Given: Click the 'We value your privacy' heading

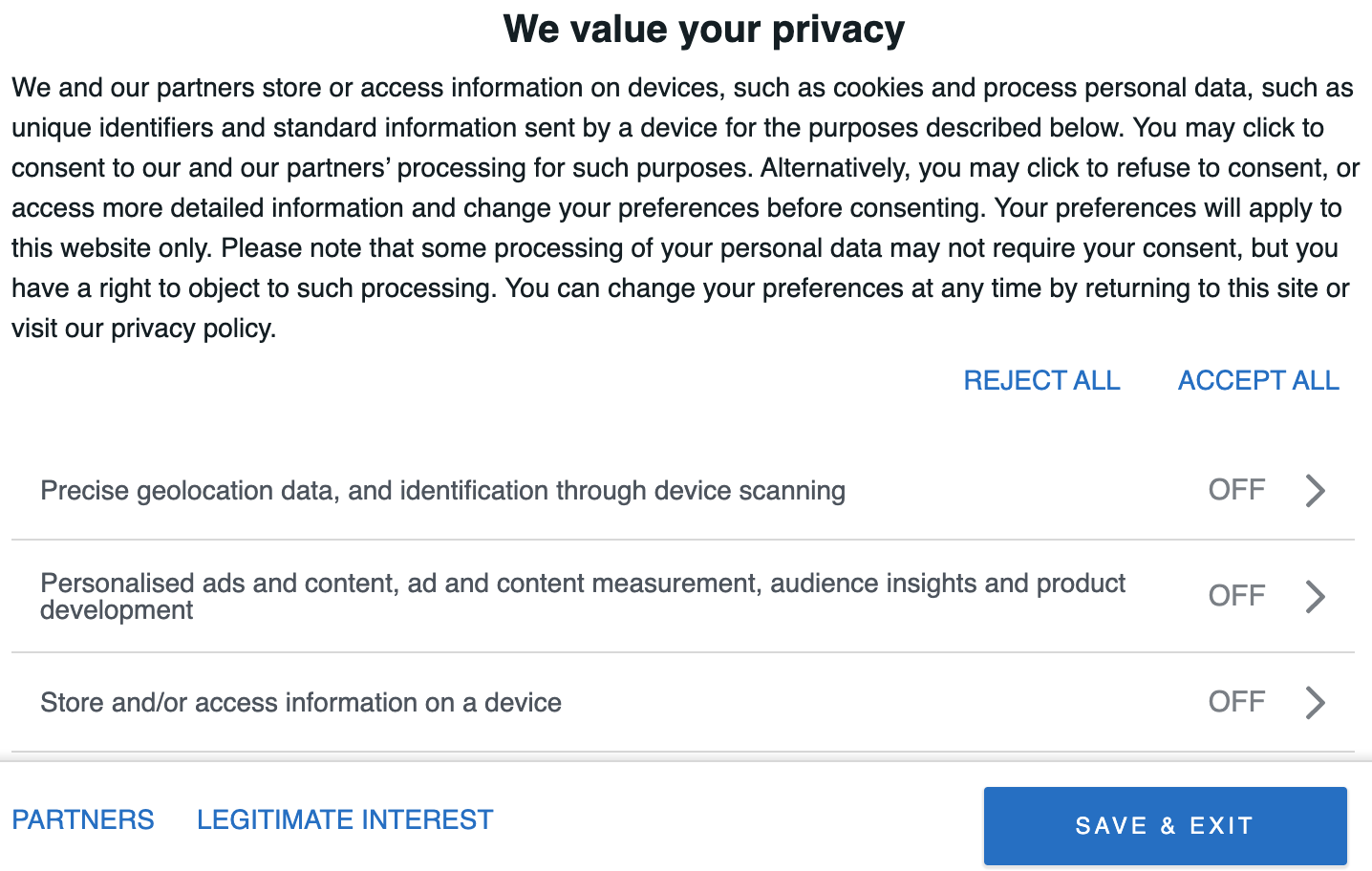Looking at the screenshot, I should [x=704, y=30].
